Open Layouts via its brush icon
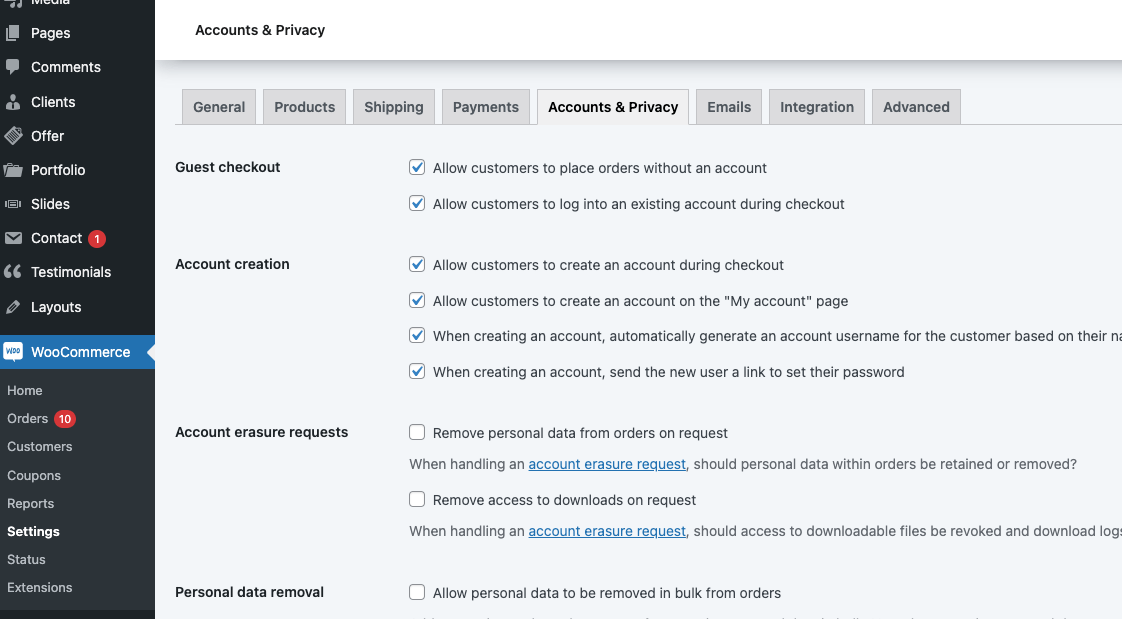The height and width of the screenshot is (619, 1122). tap(13, 307)
